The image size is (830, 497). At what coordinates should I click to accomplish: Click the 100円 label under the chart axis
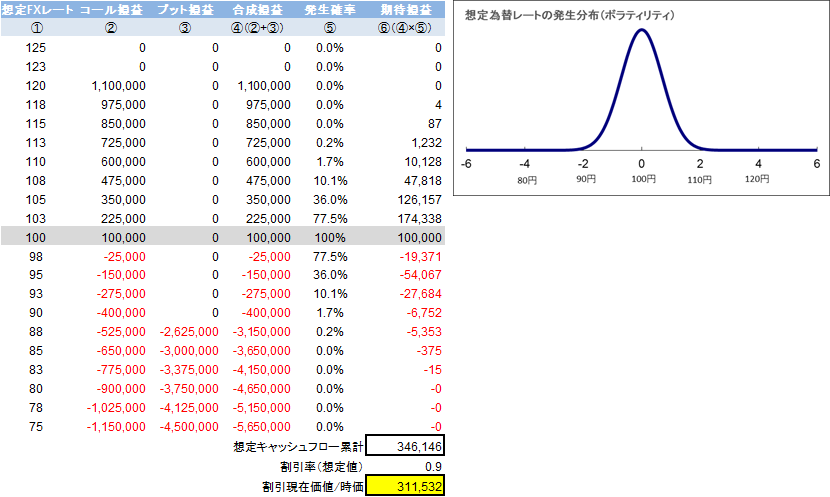click(x=642, y=180)
